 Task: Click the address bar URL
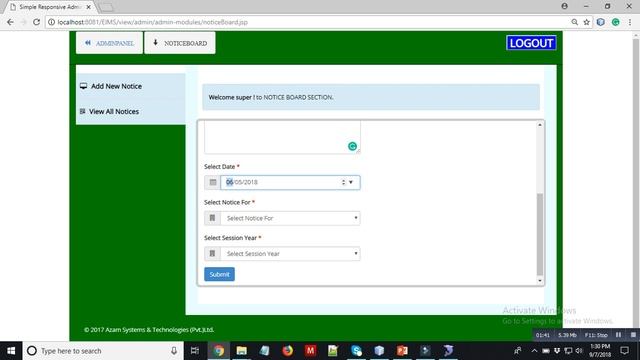(153, 22)
